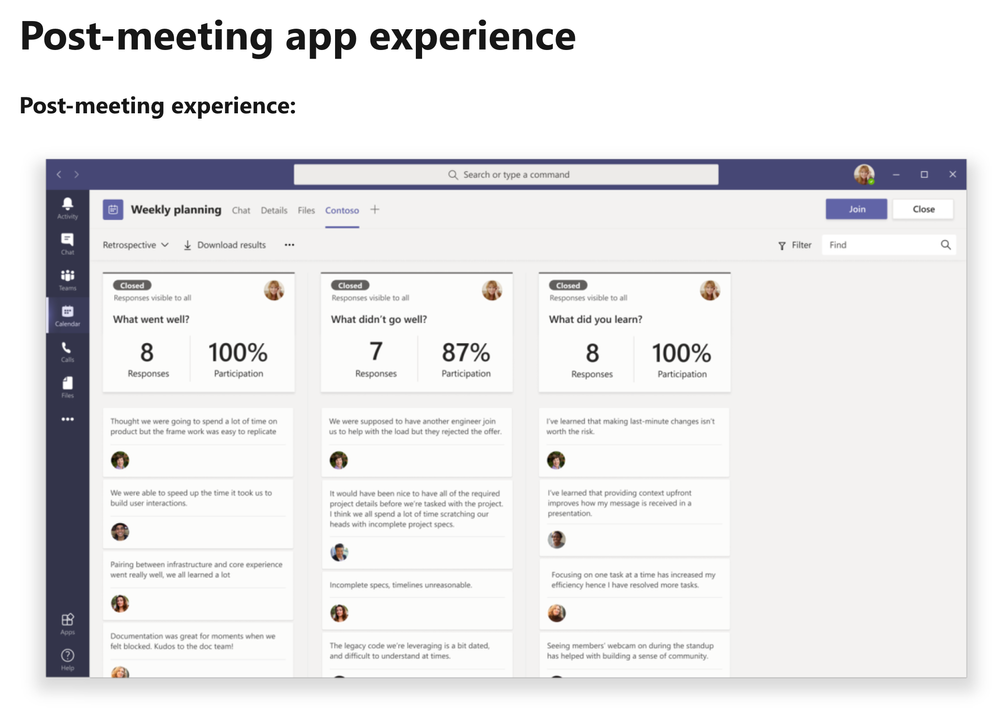Click the 'What didn't go well?' title
Viewport: 999px width, 716px height.
378,319
